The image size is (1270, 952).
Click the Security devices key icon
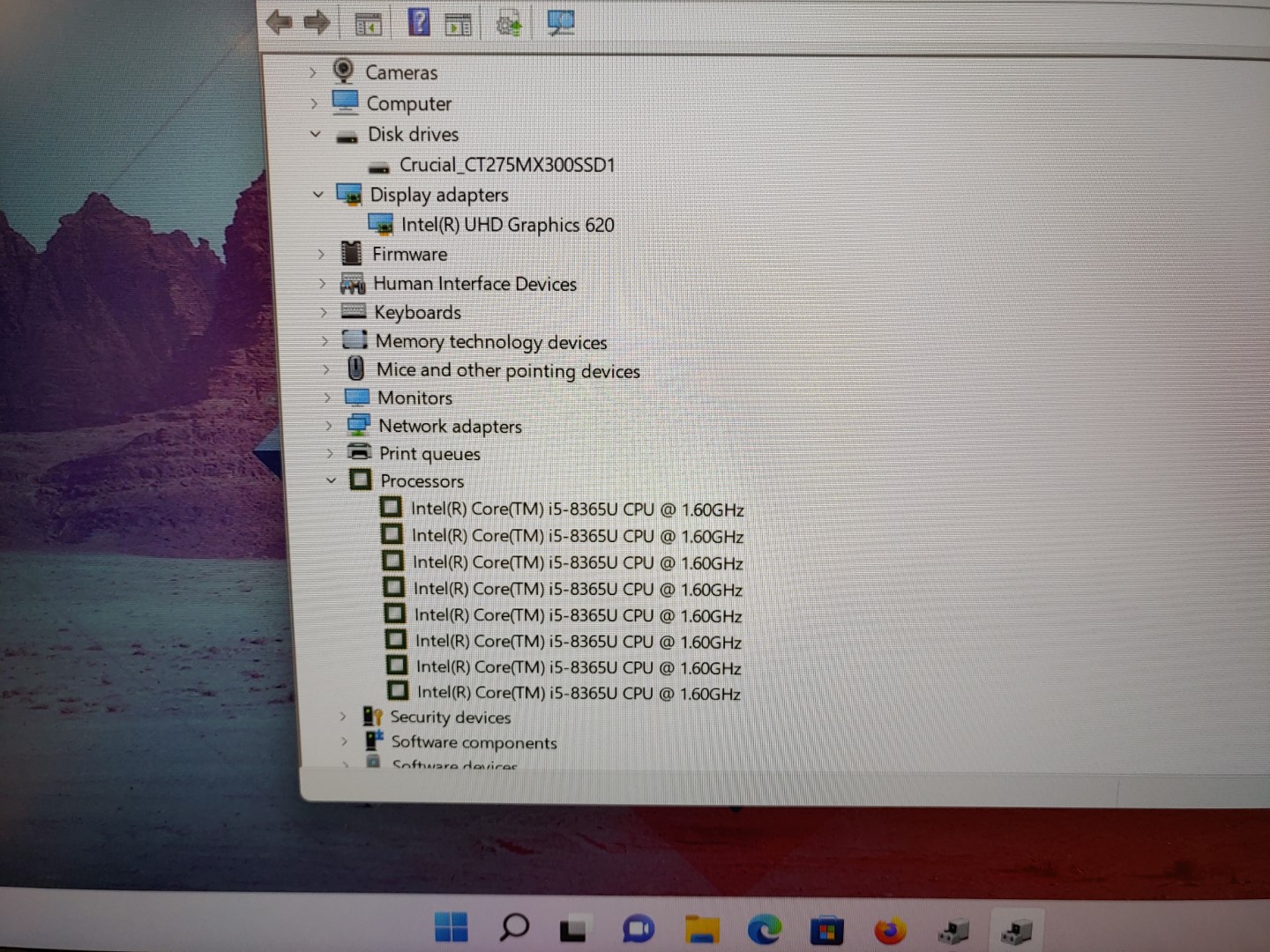tap(372, 717)
